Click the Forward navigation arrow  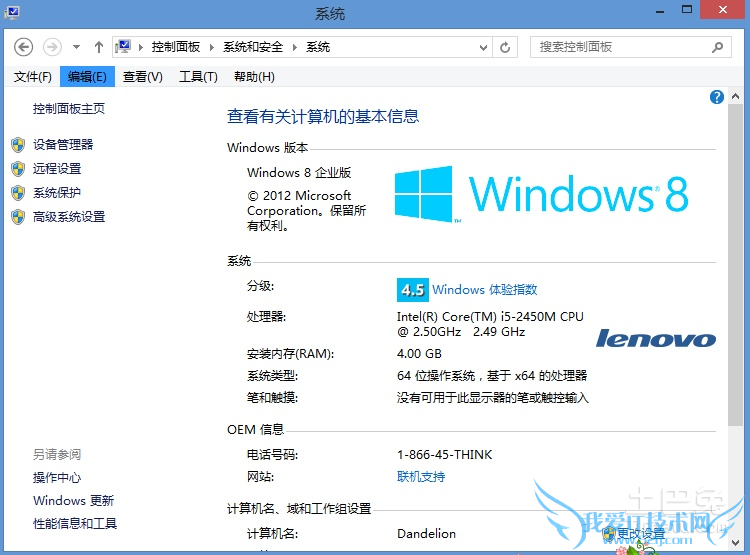coord(52,47)
